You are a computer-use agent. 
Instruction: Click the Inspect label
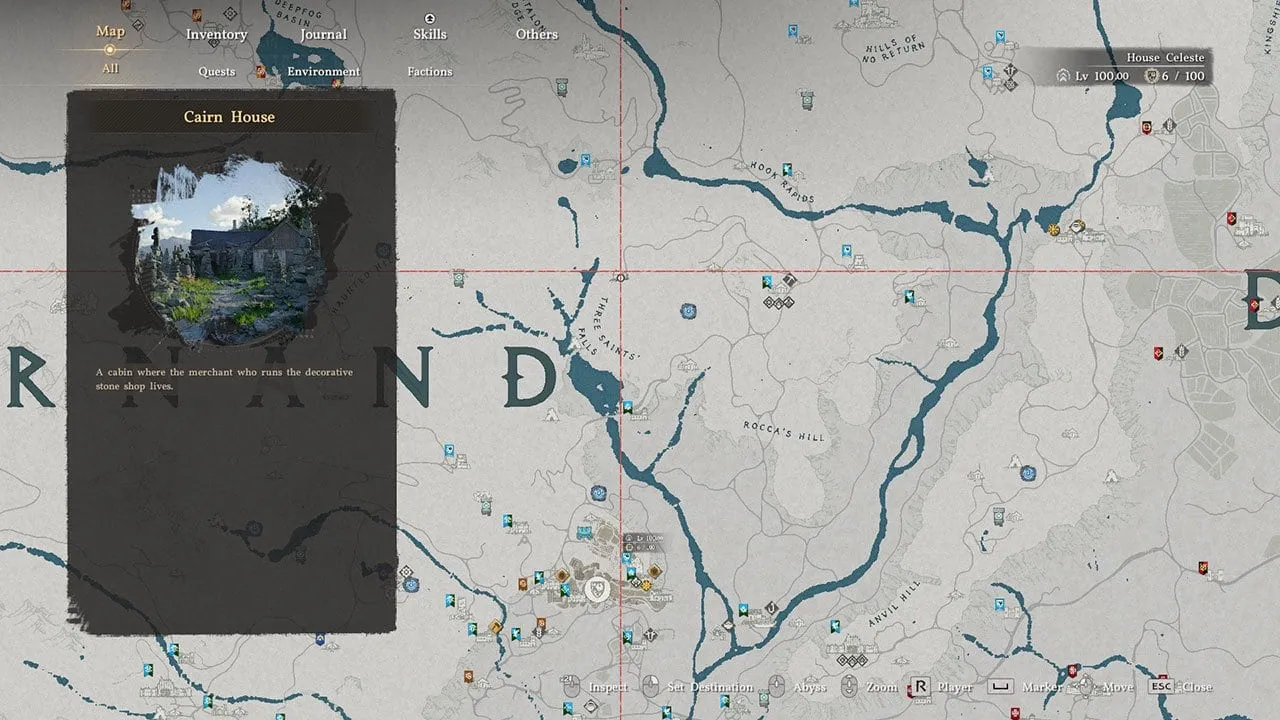(608, 687)
